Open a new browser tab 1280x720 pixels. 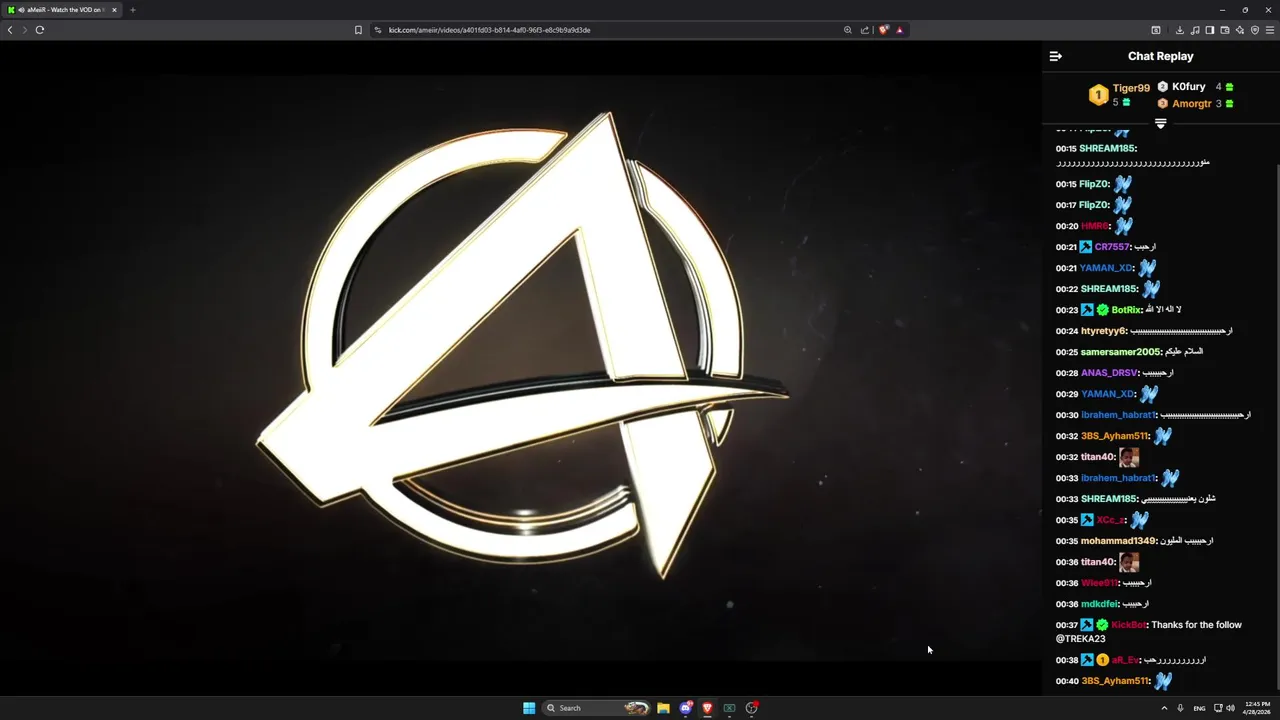coord(133,10)
